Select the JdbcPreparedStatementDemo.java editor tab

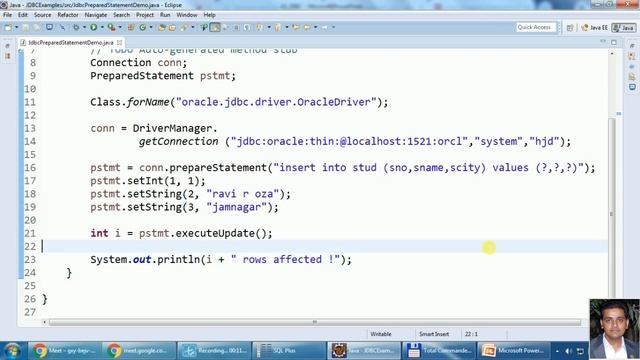coord(70,42)
